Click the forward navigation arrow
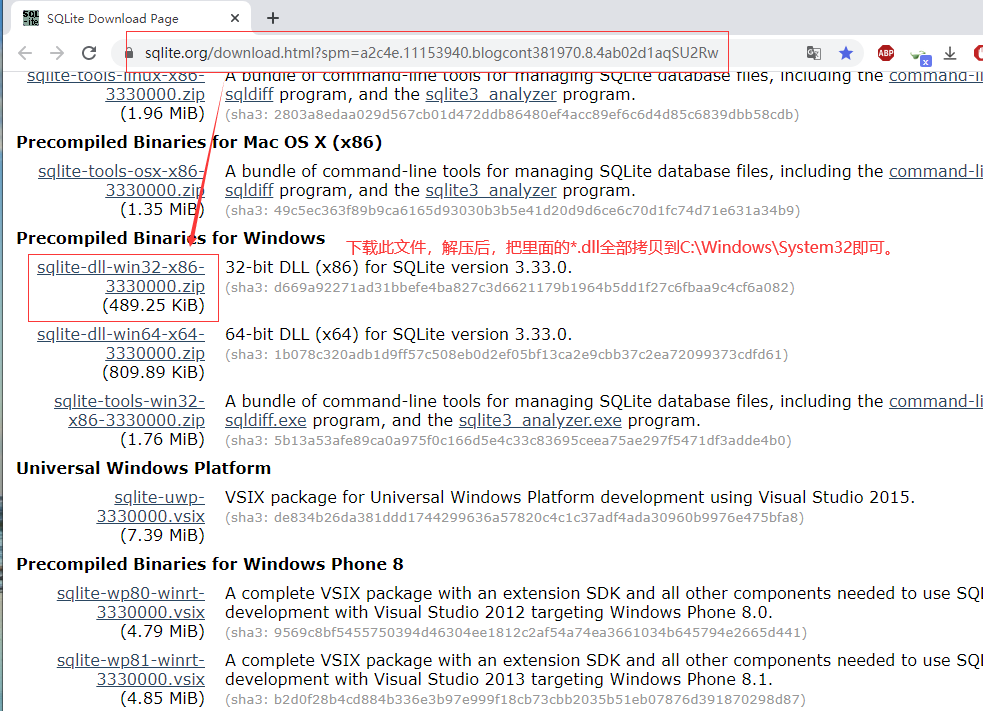This screenshot has width=983, height=711. coord(56,54)
